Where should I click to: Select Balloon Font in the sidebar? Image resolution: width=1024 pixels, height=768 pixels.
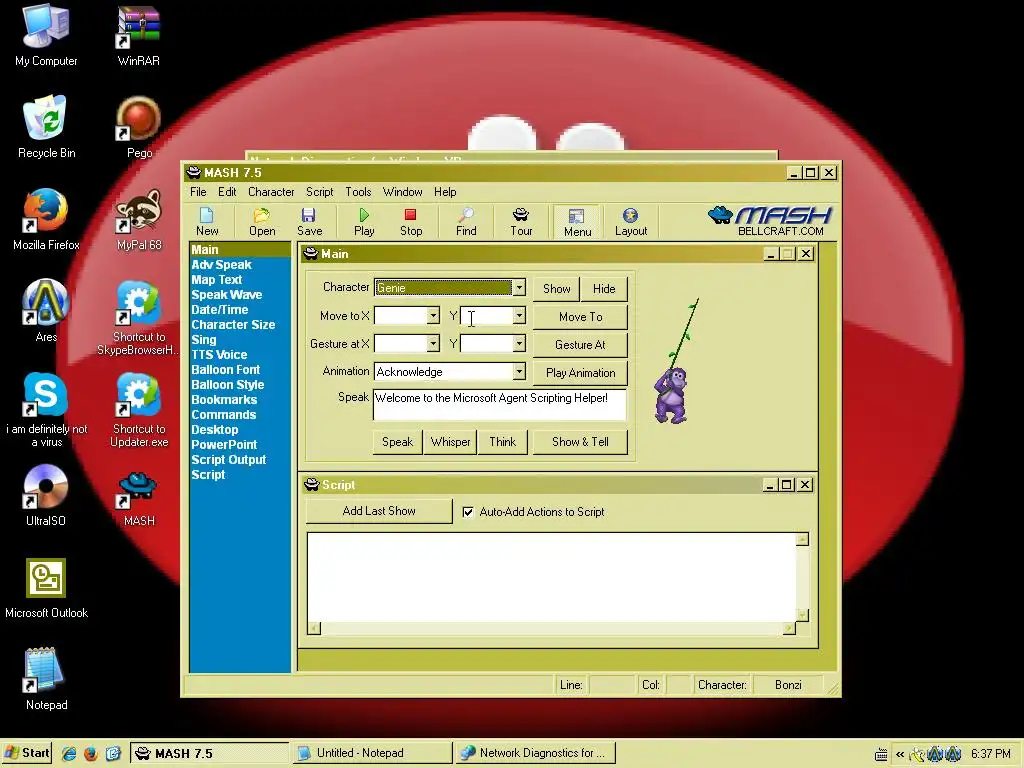tap(225, 370)
